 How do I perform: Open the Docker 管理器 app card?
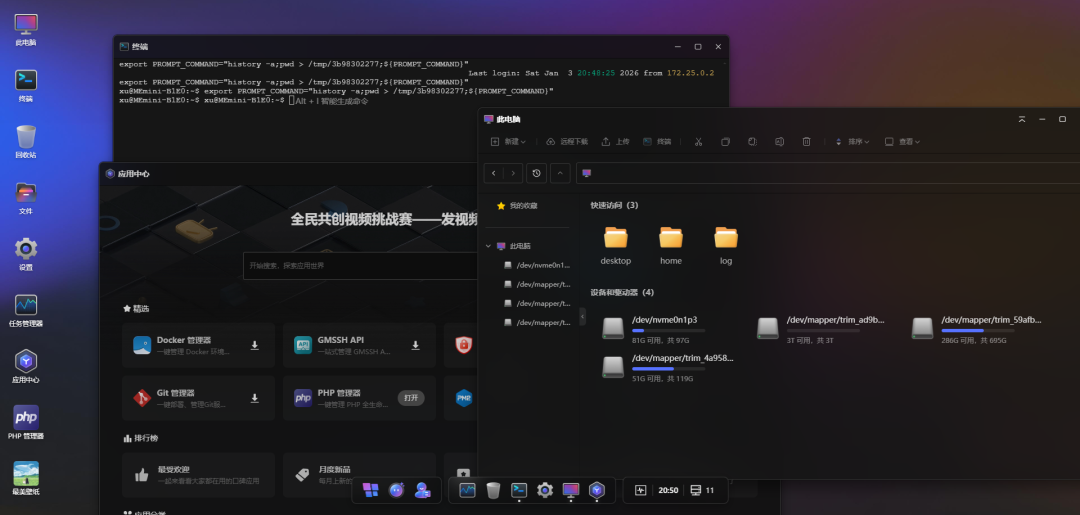[x=198, y=346]
